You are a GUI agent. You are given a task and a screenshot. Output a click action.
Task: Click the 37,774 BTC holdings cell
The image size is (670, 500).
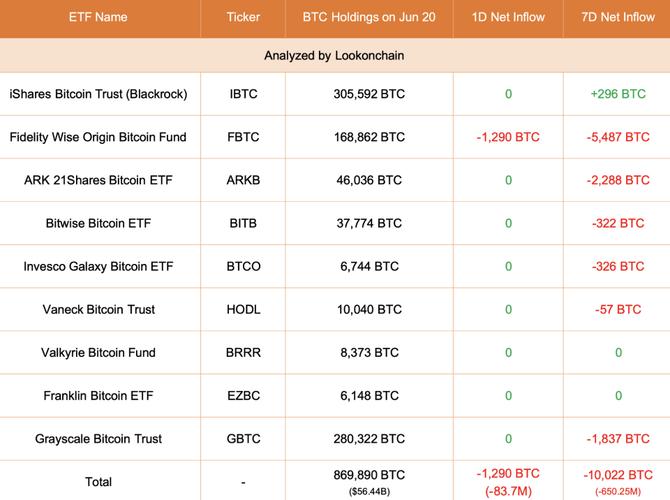[369, 223]
